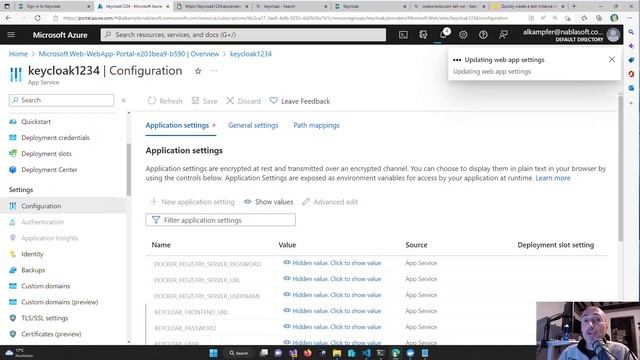Open Certificates (preview) in the left menu
The image size is (640, 360).
pyautogui.click(x=51, y=333)
